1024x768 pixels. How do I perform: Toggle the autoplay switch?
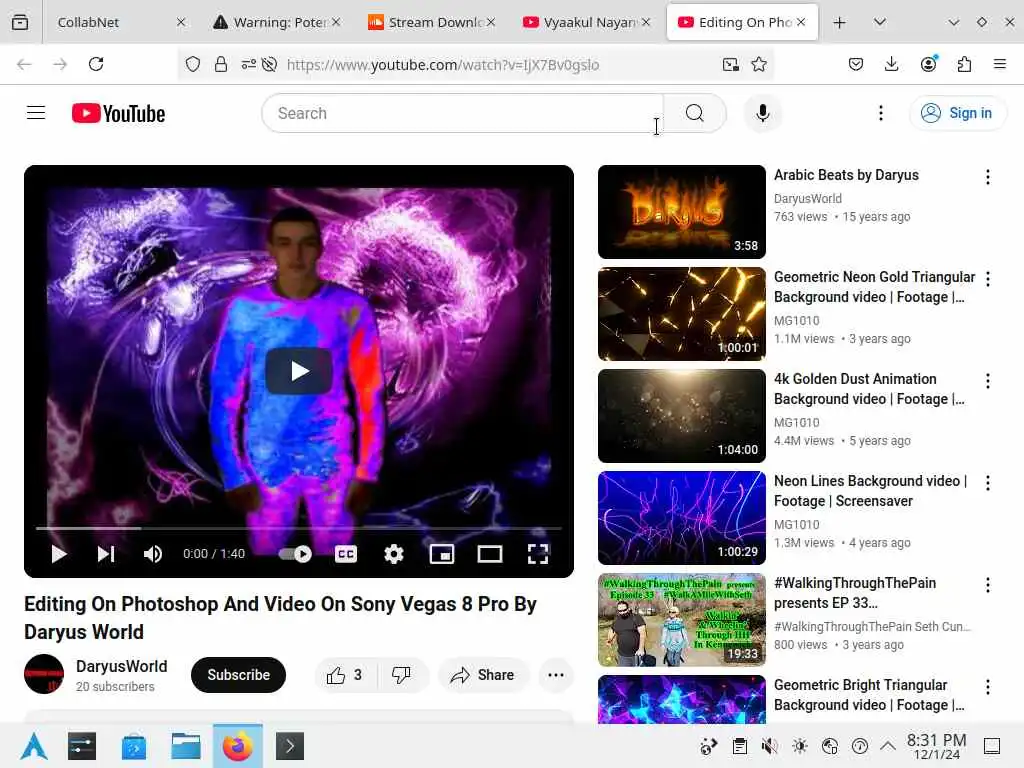295,554
